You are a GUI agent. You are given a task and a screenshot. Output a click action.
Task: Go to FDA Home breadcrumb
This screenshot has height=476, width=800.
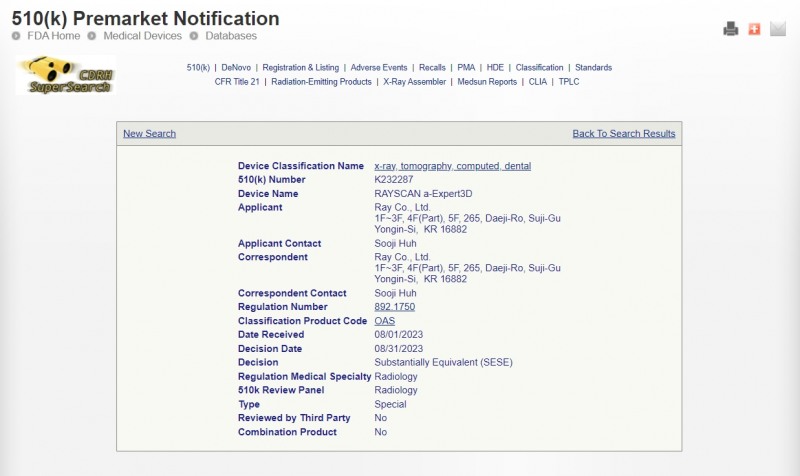click(53, 36)
